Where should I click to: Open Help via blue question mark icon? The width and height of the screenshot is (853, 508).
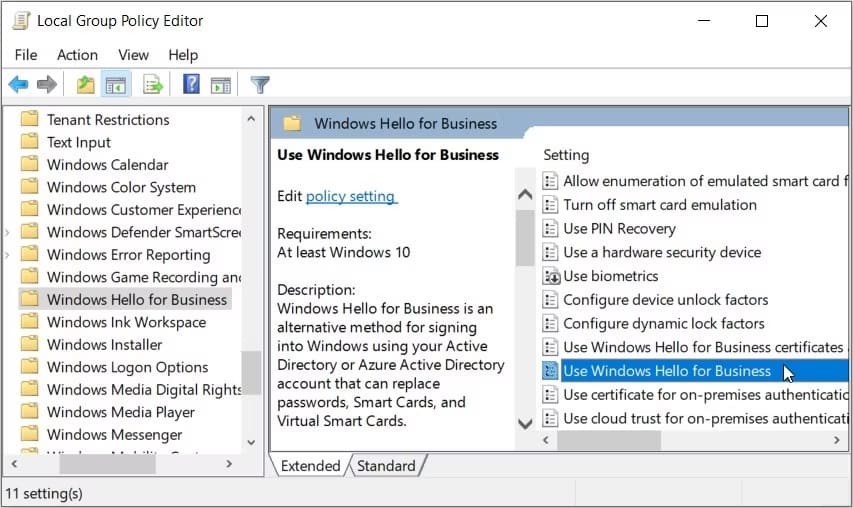[191, 85]
